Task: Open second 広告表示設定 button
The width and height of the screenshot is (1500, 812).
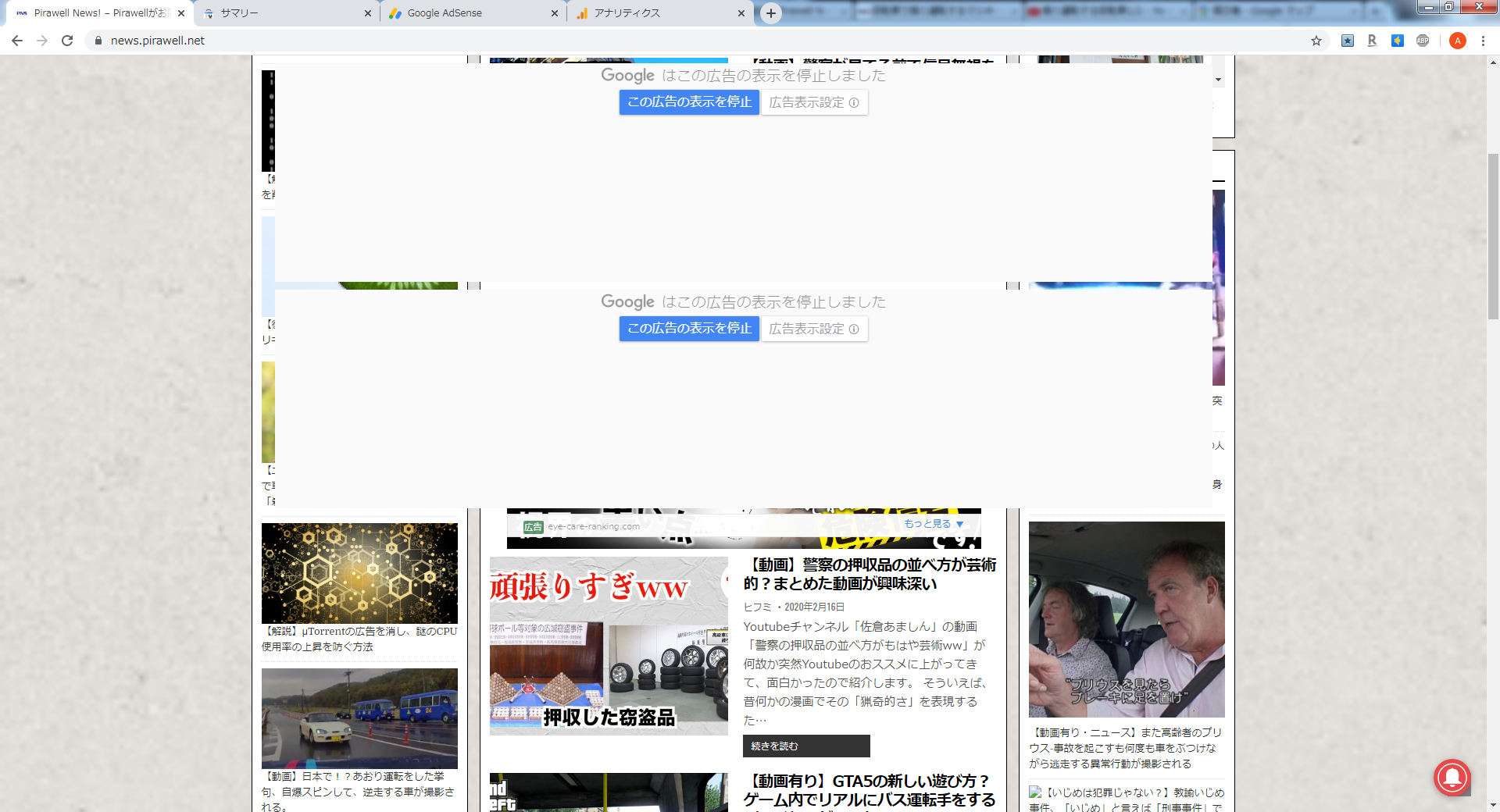Action: tap(814, 329)
